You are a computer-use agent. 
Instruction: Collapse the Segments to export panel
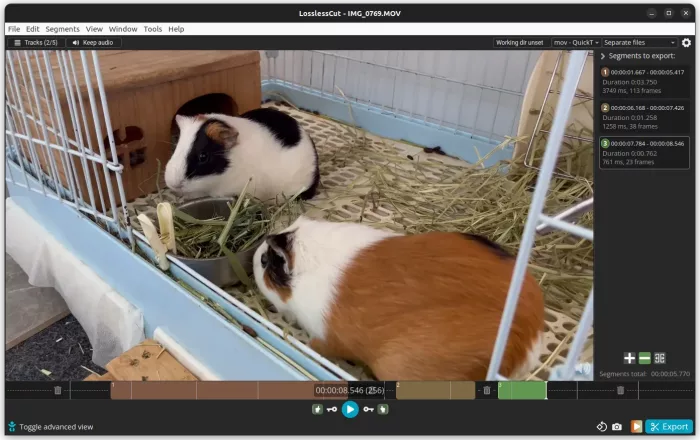point(603,56)
